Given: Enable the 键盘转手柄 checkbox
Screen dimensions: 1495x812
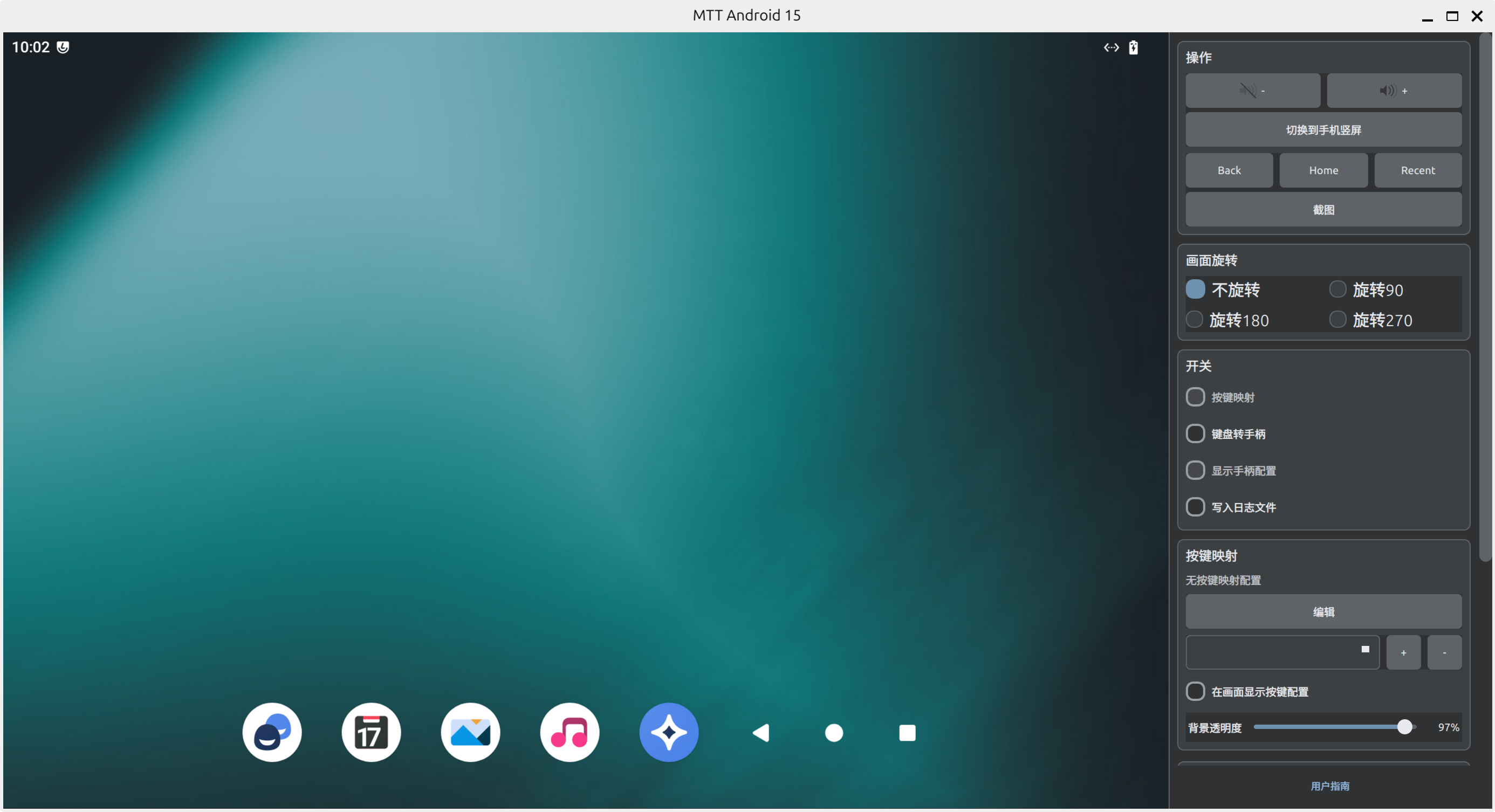Looking at the screenshot, I should (1195, 434).
